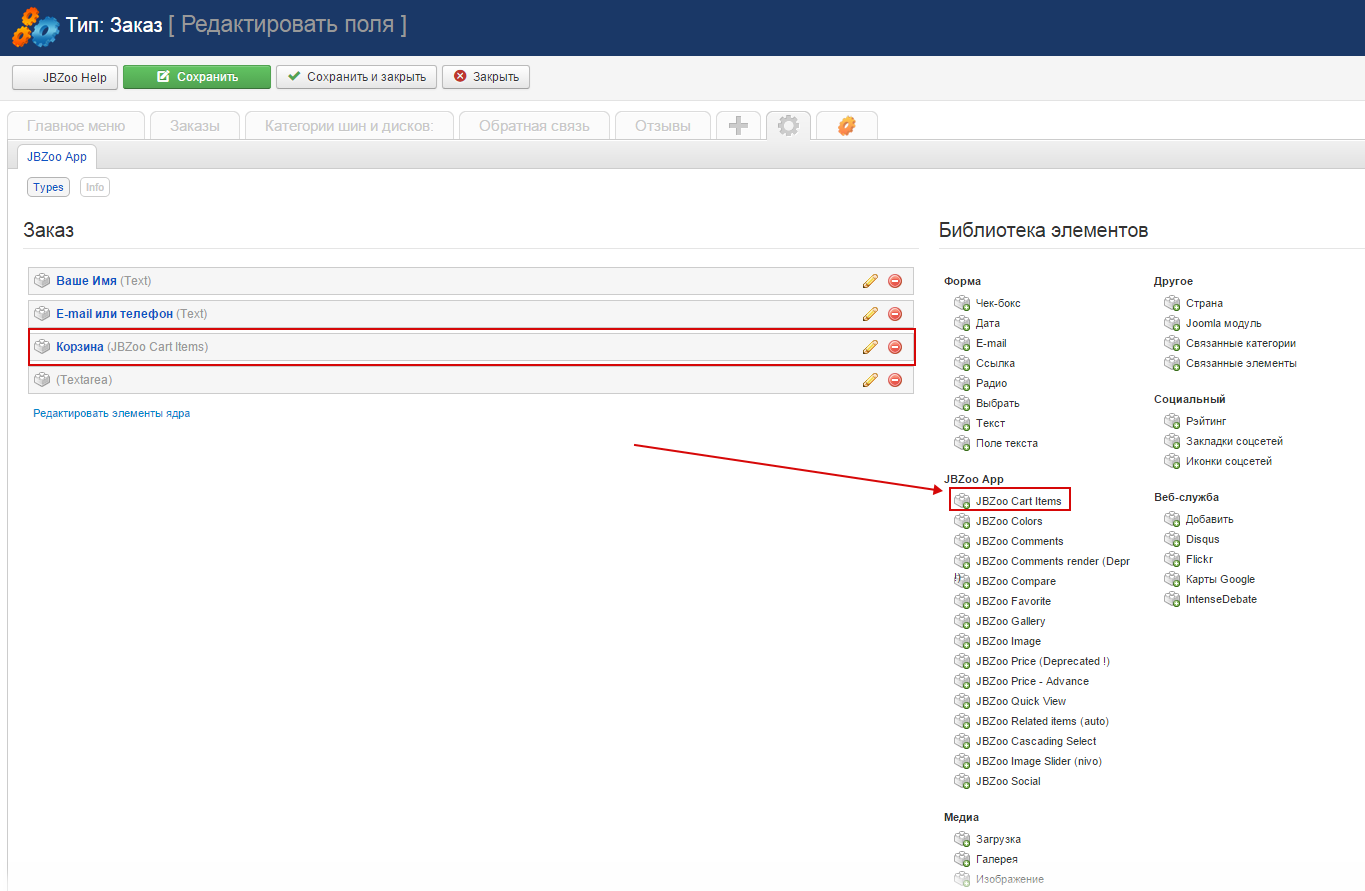Edit the E-mail или телефон field

coord(870,314)
